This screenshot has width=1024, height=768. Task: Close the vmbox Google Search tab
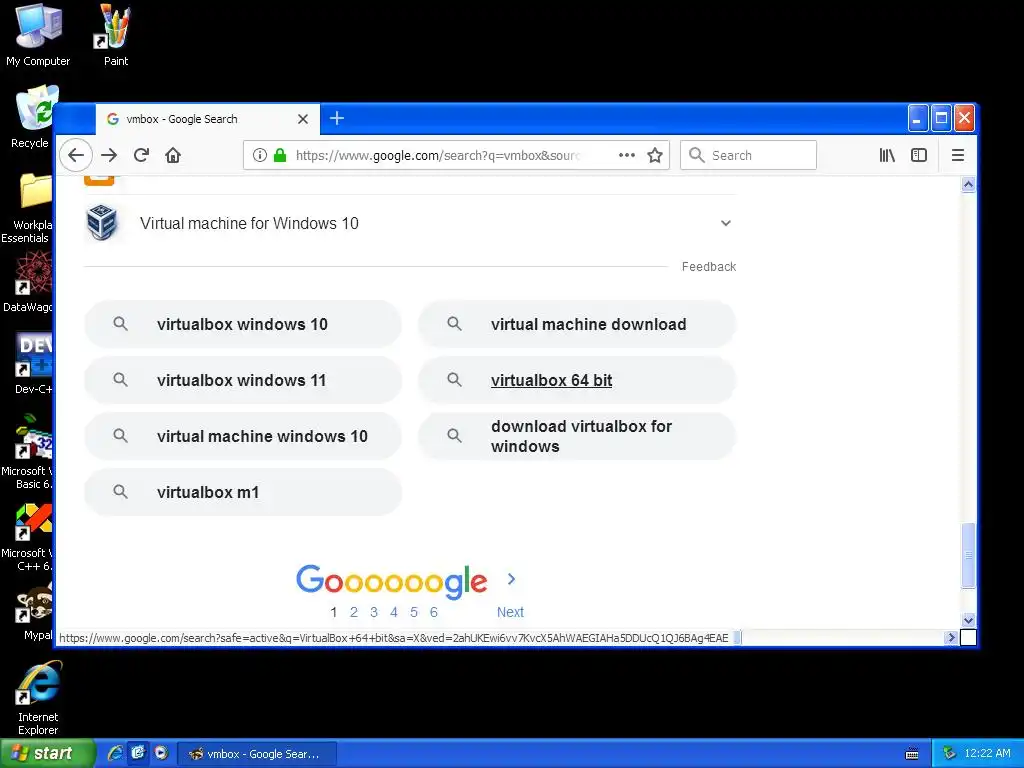[x=303, y=119]
